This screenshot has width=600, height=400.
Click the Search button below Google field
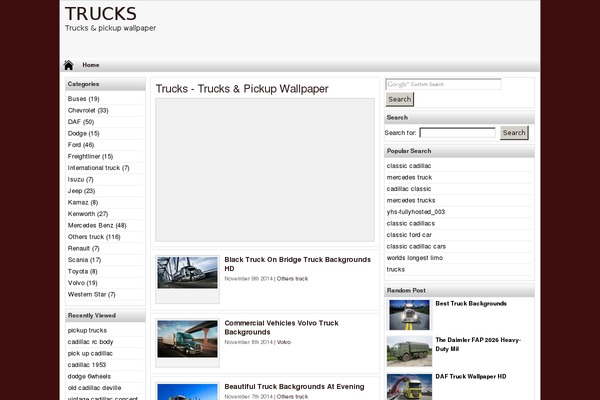coord(399,100)
